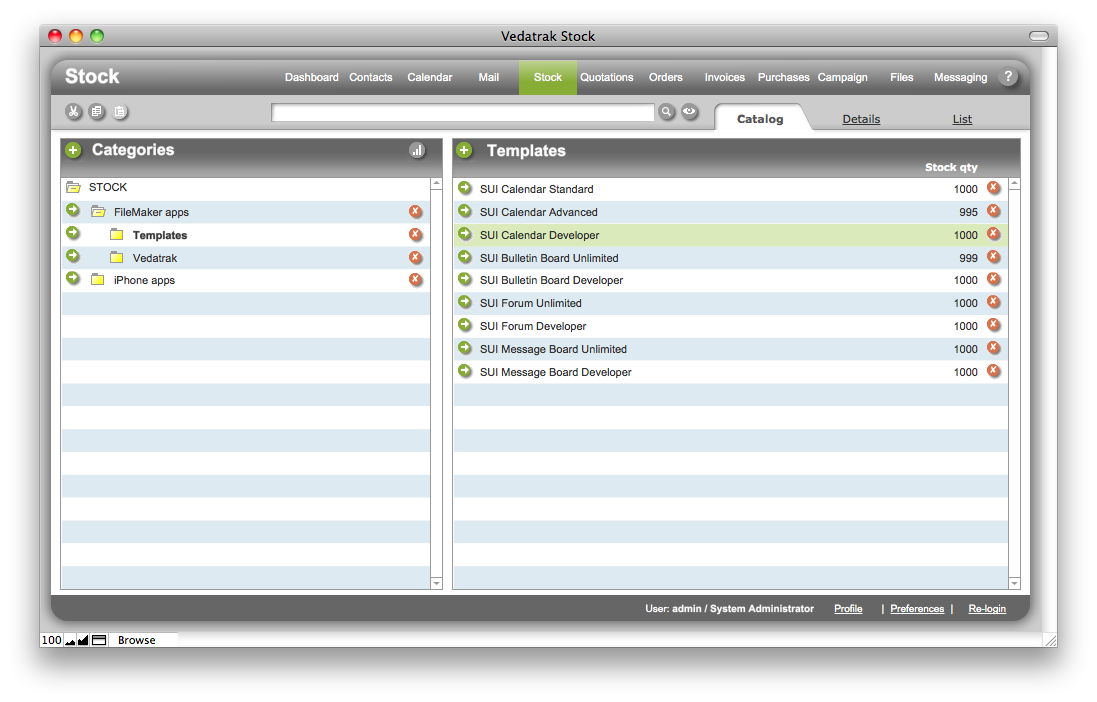This screenshot has width=1097, height=702.
Task: Open the Campaign module
Action: point(842,77)
